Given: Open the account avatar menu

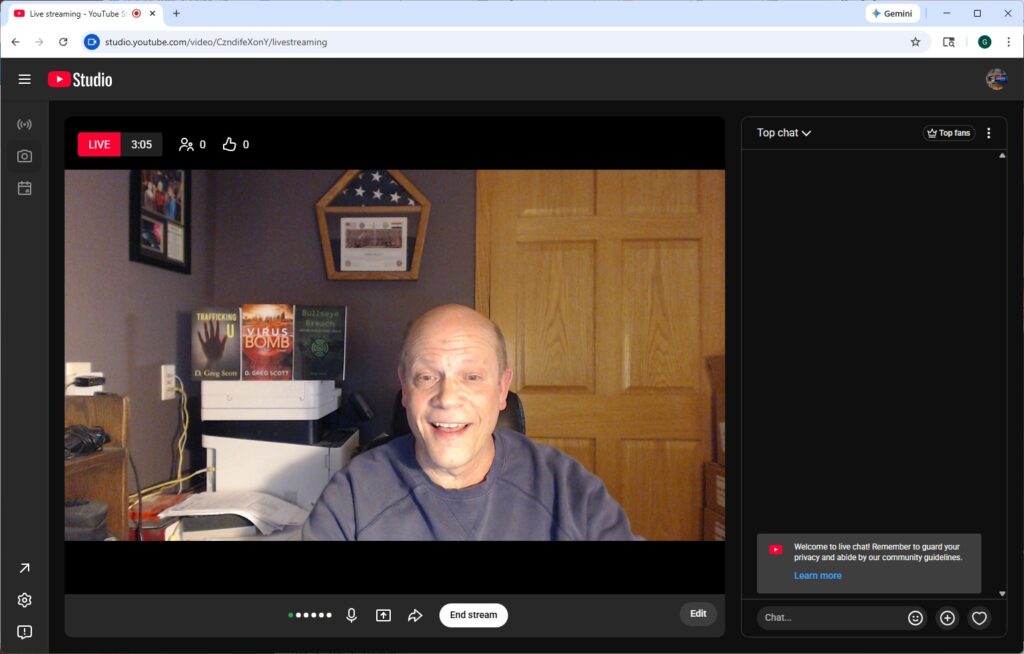Looking at the screenshot, I should (996, 79).
